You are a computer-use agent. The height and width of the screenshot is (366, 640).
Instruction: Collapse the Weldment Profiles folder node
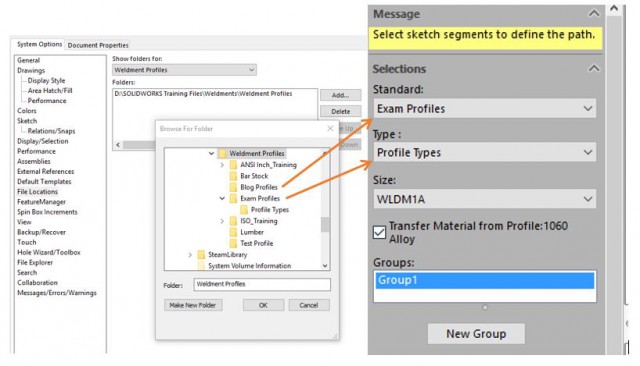pyautogui.click(x=211, y=154)
